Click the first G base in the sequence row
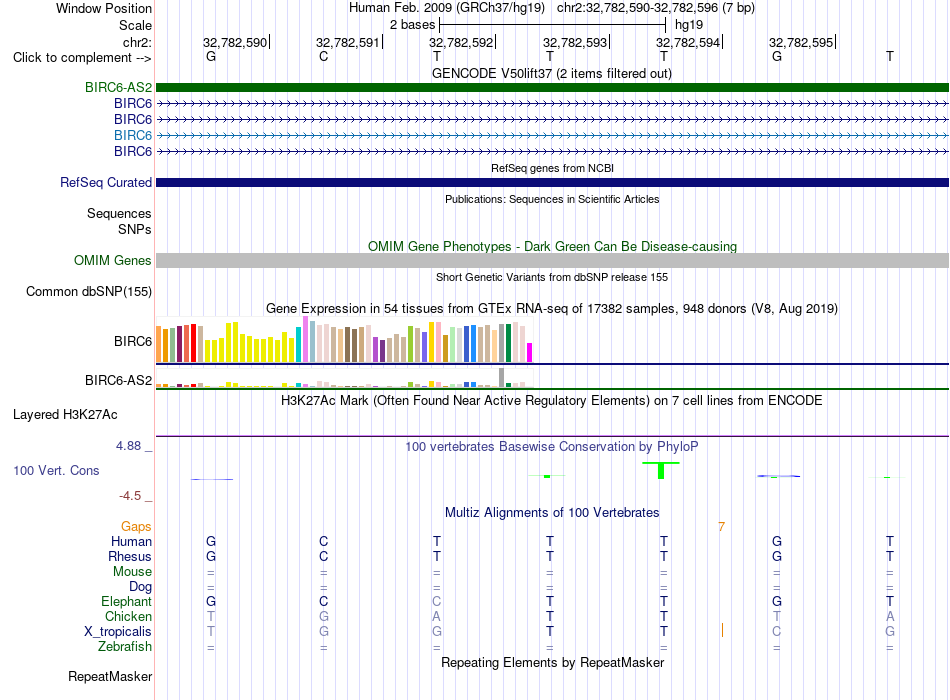The width and height of the screenshot is (950, 700). pos(211,56)
